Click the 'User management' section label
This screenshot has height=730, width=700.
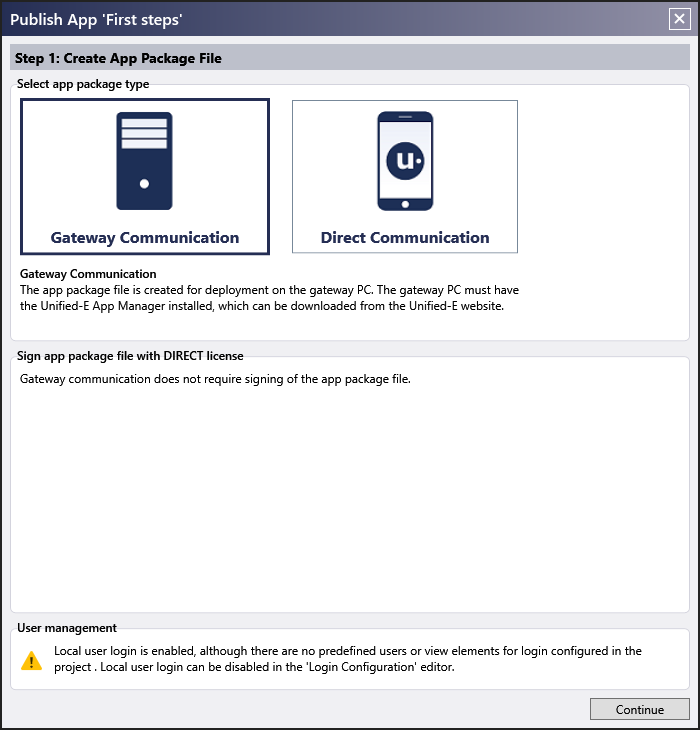pyautogui.click(x=67, y=628)
